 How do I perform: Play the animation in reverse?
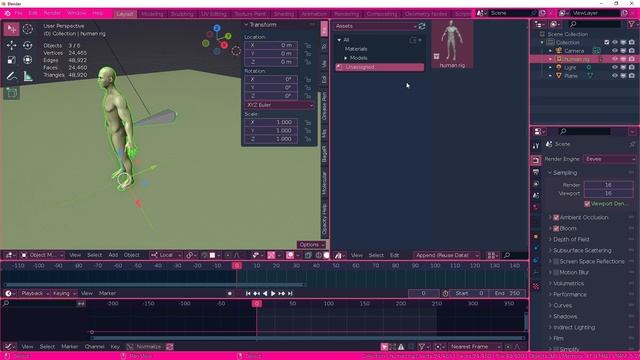pos(265,293)
